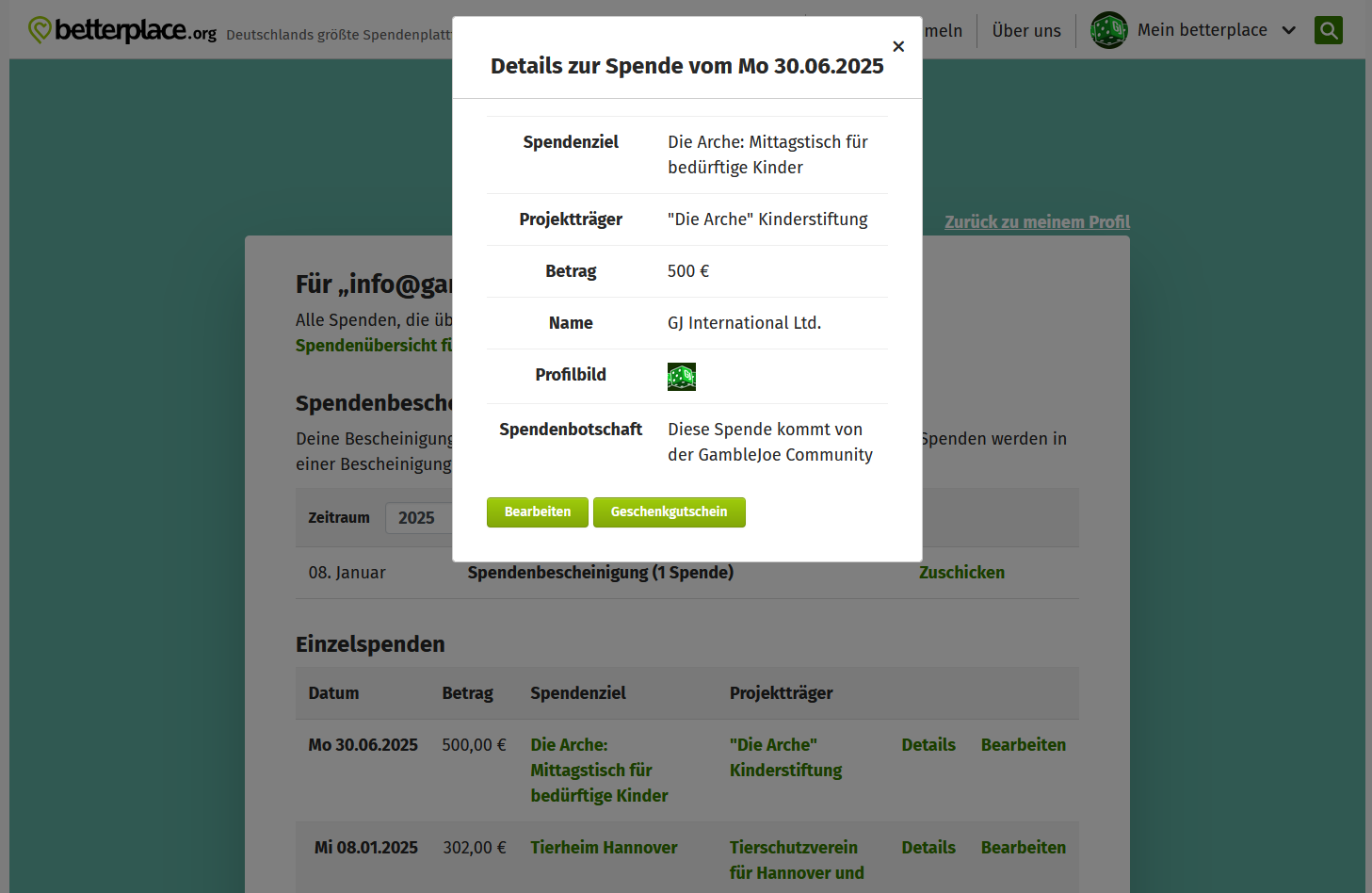The image size is (1372, 893).
Task: Select the 500 € Betrag value
Action: (688, 270)
